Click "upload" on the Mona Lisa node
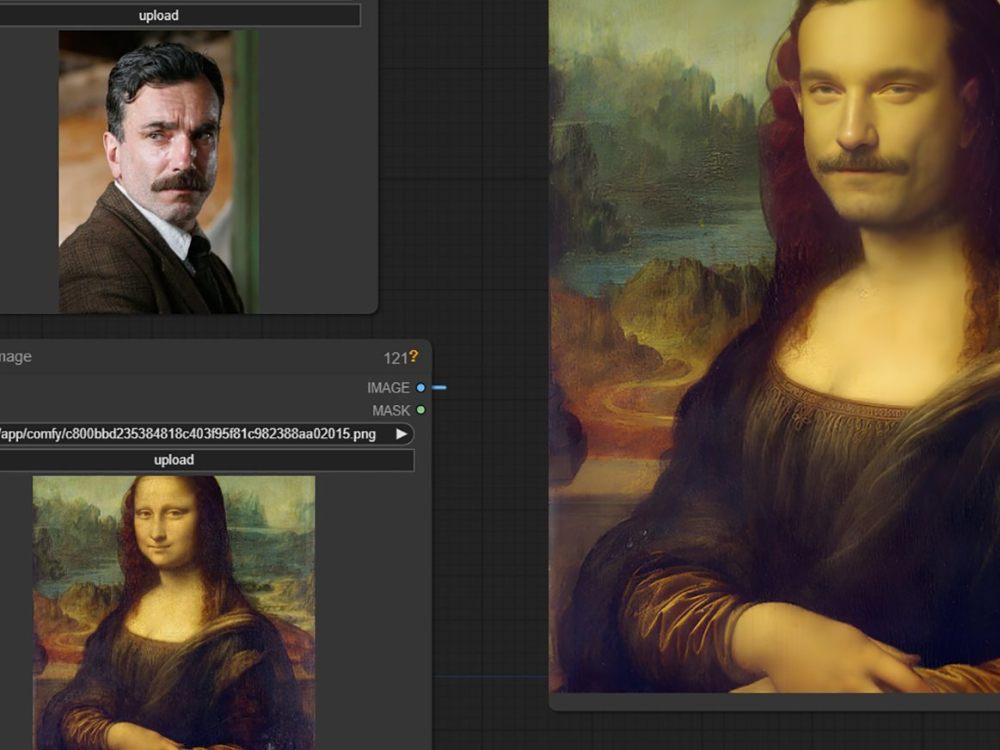1000x750 pixels. pos(175,459)
